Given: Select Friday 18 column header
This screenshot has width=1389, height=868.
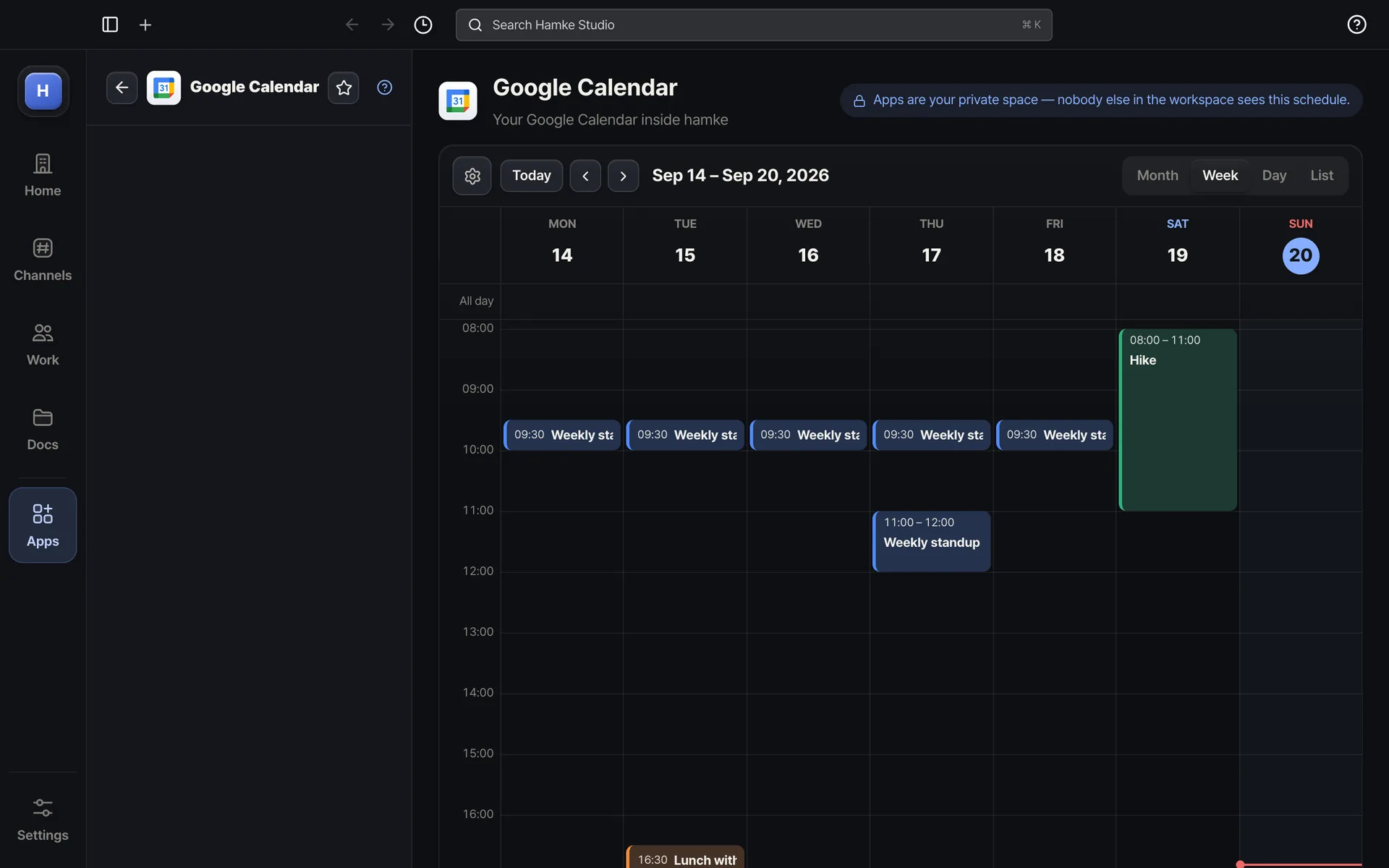Looking at the screenshot, I should pyautogui.click(x=1054, y=244).
